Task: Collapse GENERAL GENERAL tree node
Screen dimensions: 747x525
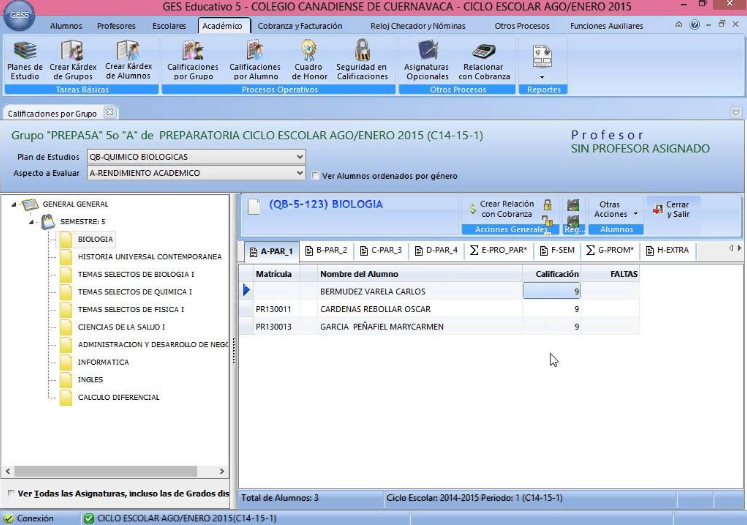Action: coord(14,204)
